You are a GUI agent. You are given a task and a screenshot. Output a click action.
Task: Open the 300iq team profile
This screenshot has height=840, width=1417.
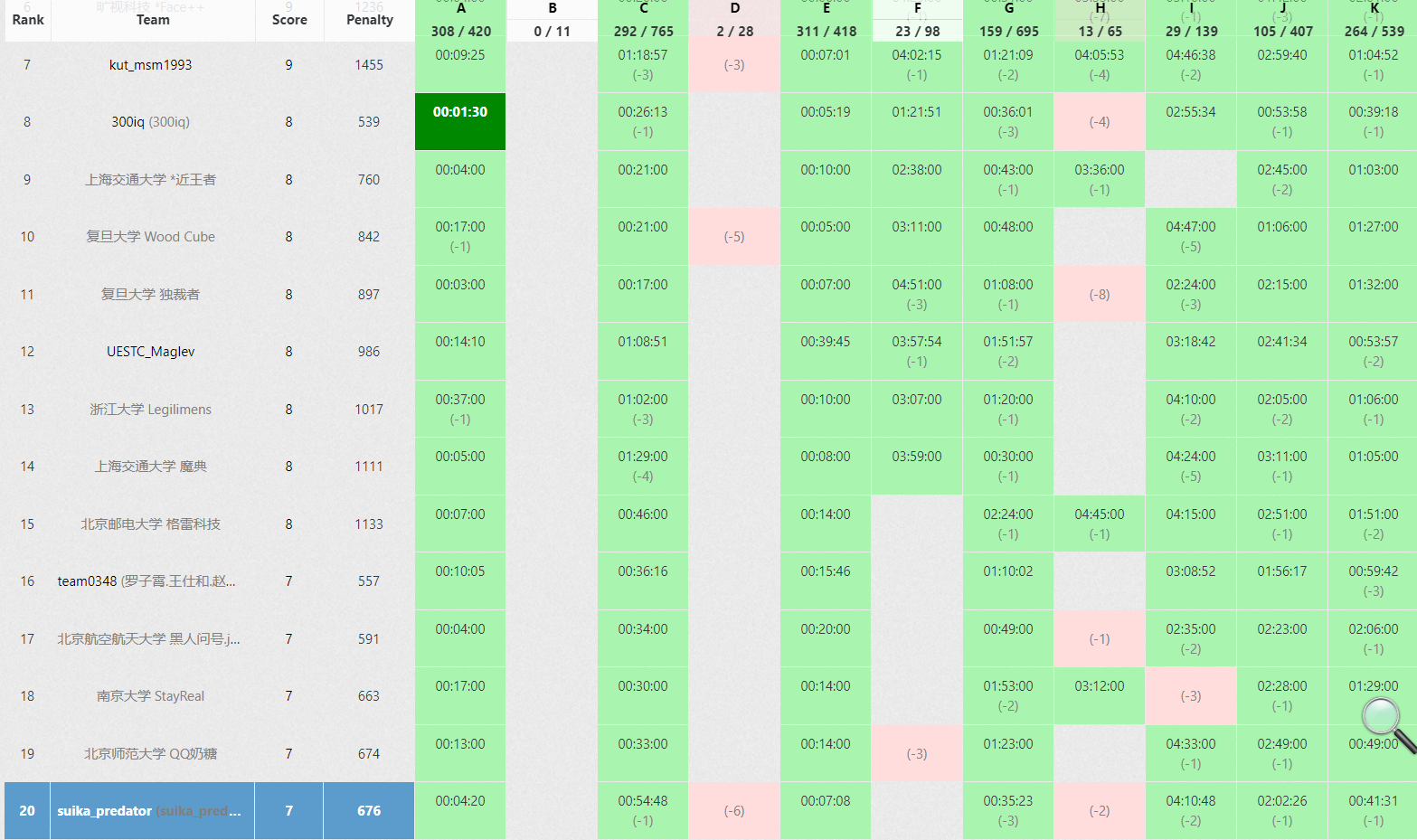pos(150,122)
